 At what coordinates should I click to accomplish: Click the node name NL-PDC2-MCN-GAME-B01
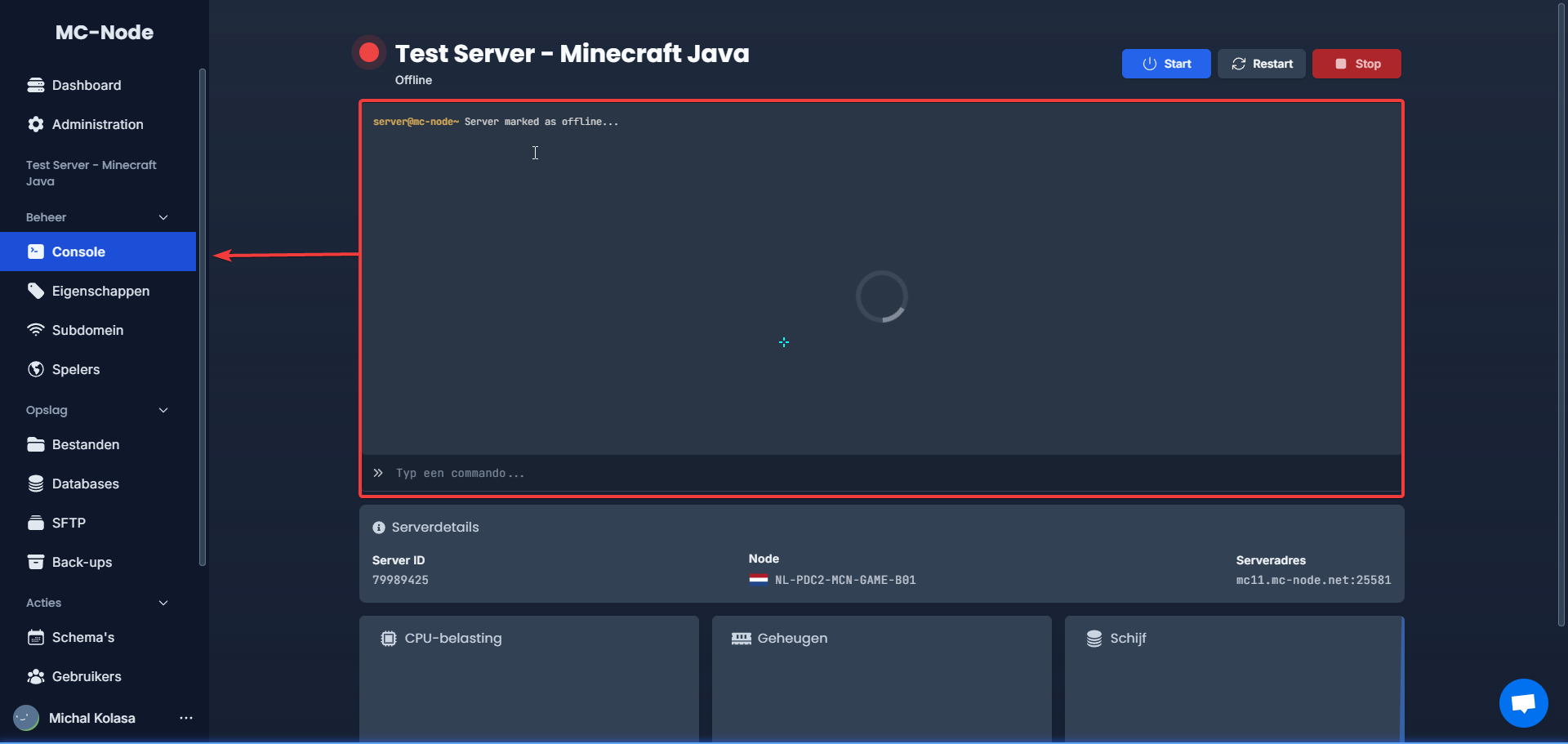pyautogui.click(x=845, y=580)
